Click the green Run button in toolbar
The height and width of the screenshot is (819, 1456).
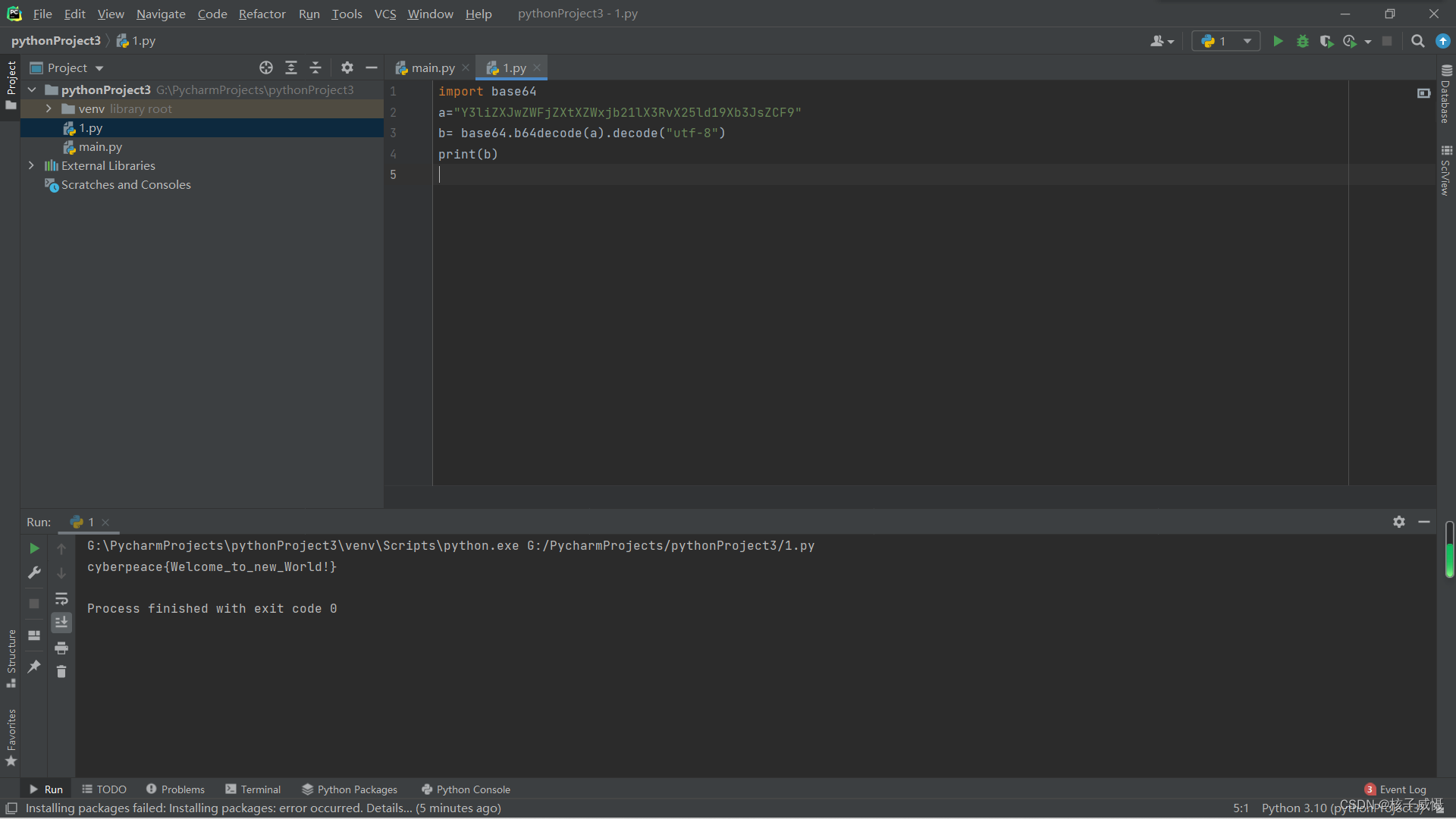pos(1278,41)
